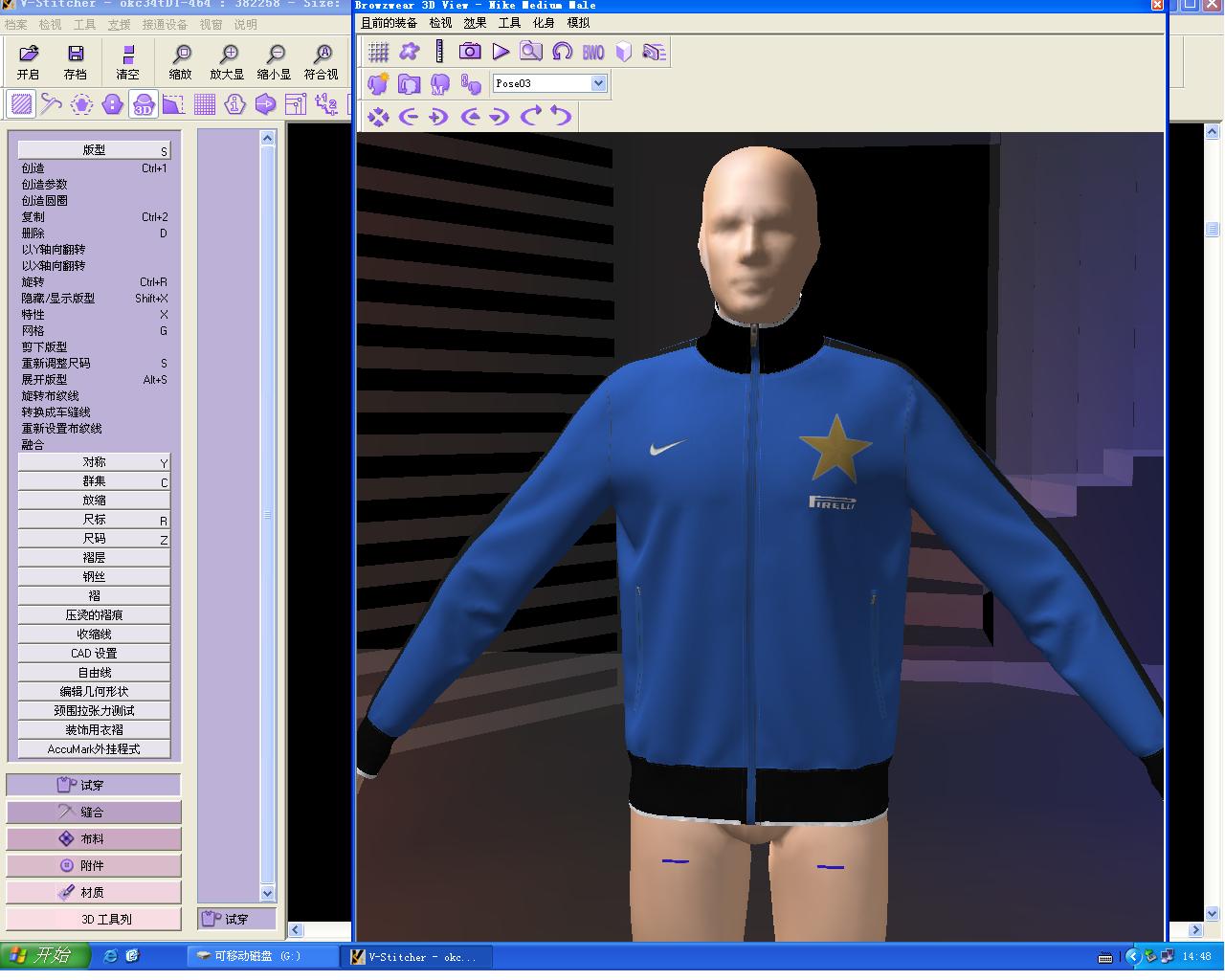Open the 化身 menu in 3D View

(x=544, y=23)
